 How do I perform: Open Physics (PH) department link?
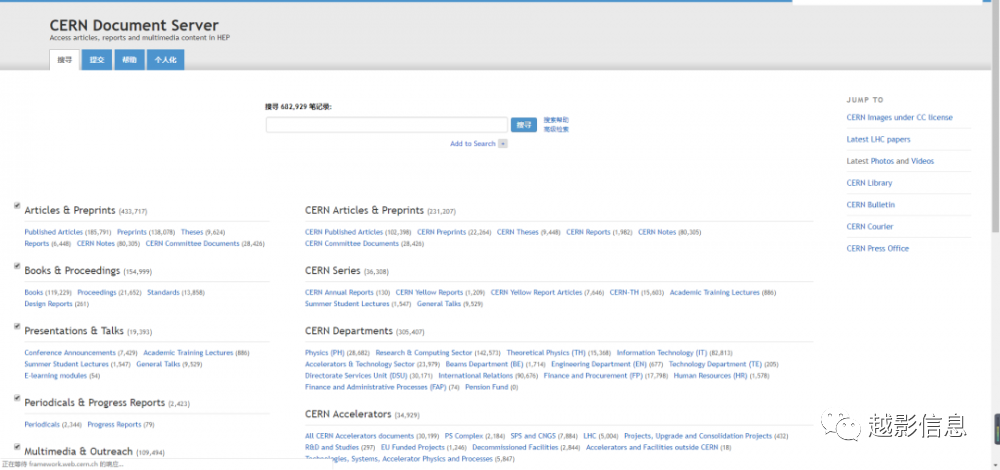tap(325, 353)
